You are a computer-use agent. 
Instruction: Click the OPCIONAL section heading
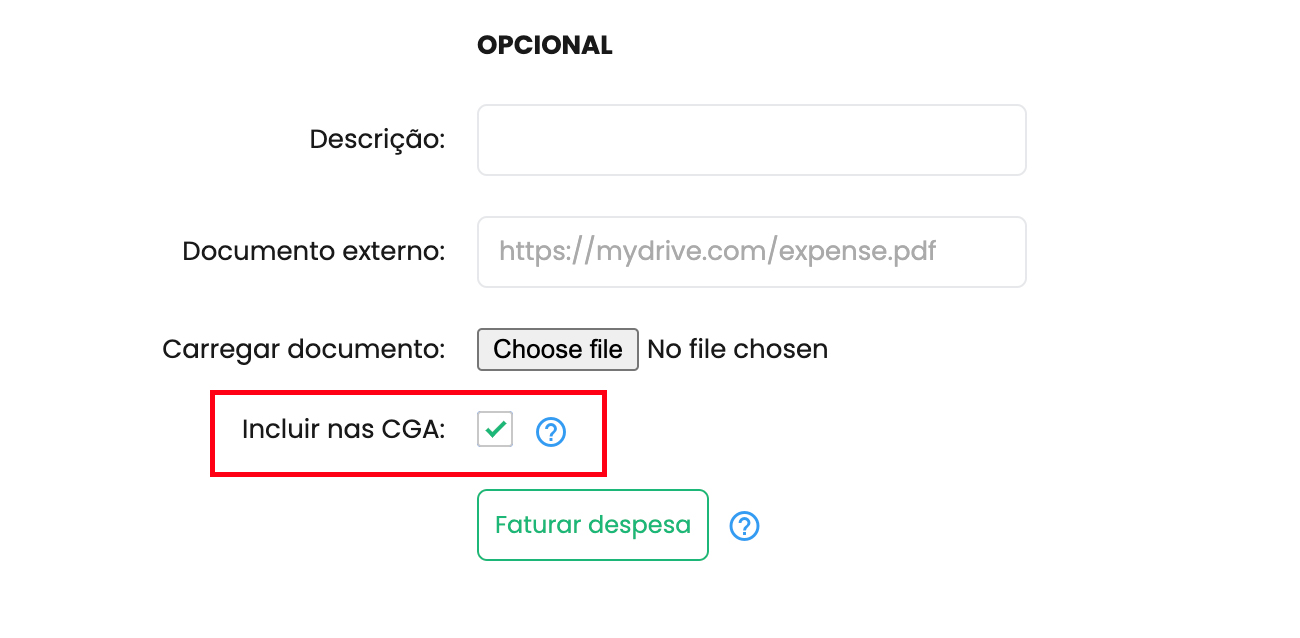[x=545, y=45]
